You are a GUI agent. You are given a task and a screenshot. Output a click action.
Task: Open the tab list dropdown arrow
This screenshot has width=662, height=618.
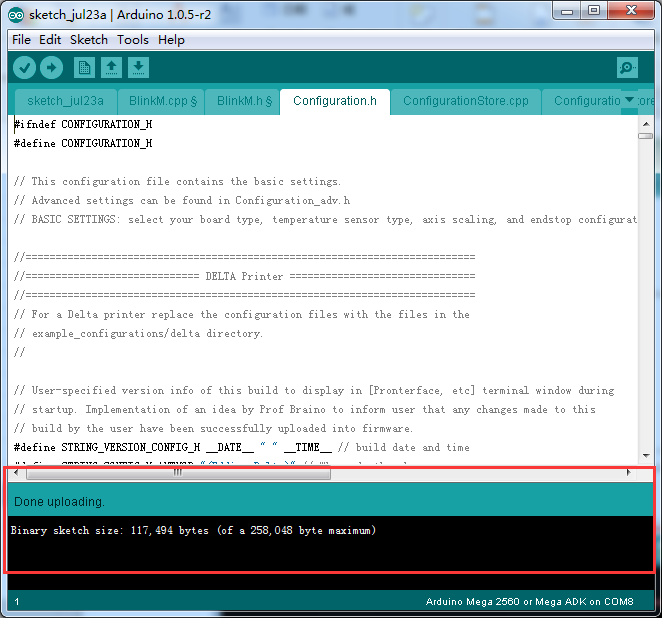[x=629, y=100]
